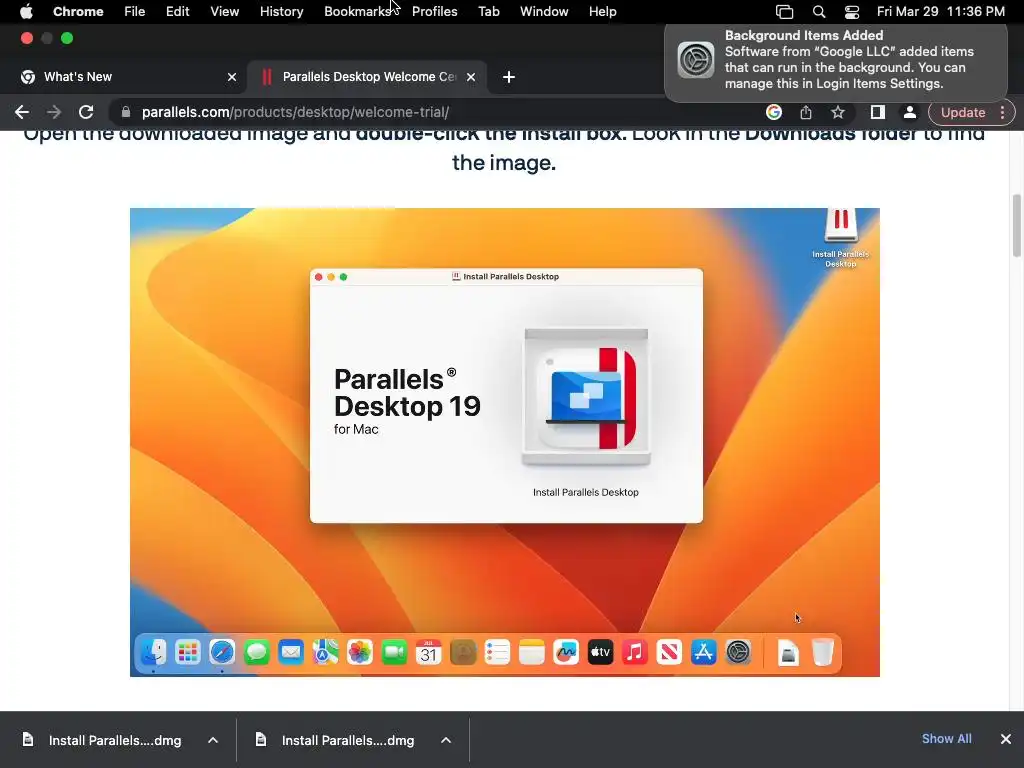The height and width of the screenshot is (768, 1024).
Task: Open the Profiles menu
Action: click(434, 12)
